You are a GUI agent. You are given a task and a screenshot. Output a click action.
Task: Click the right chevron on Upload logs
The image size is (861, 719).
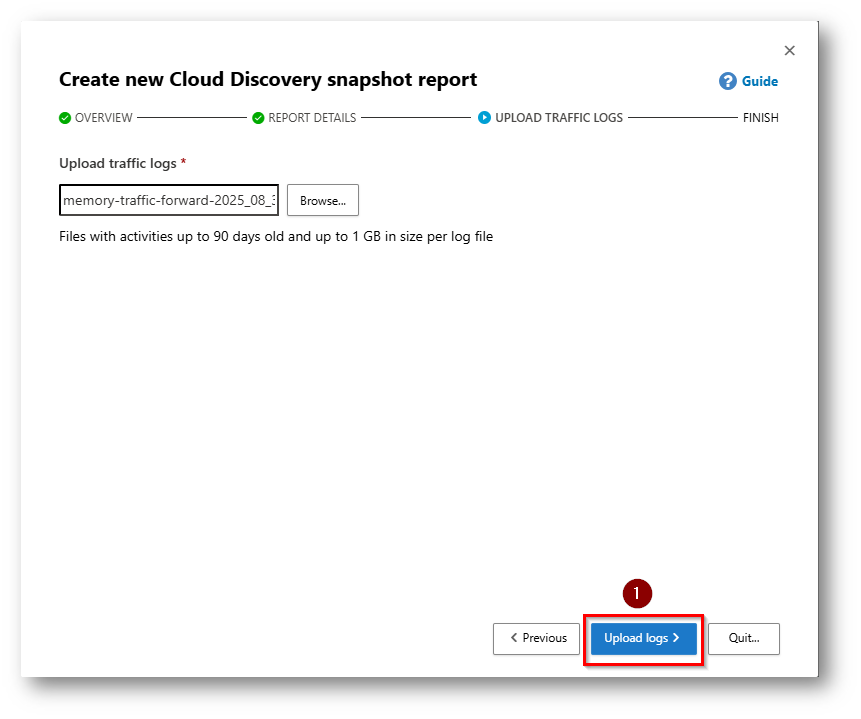pos(676,638)
